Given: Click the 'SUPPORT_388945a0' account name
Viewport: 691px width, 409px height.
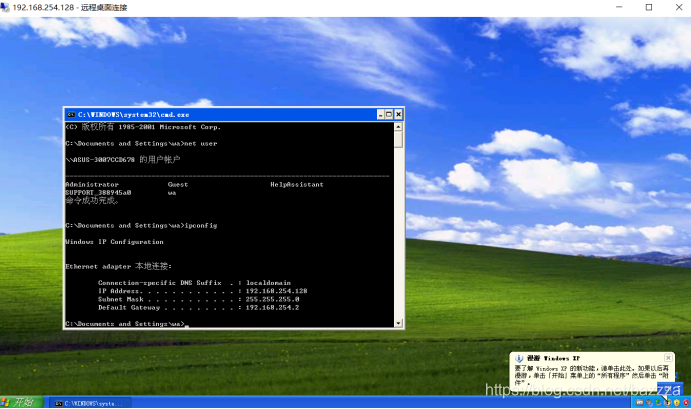Looking at the screenshot, I should (x=98, y=193).
